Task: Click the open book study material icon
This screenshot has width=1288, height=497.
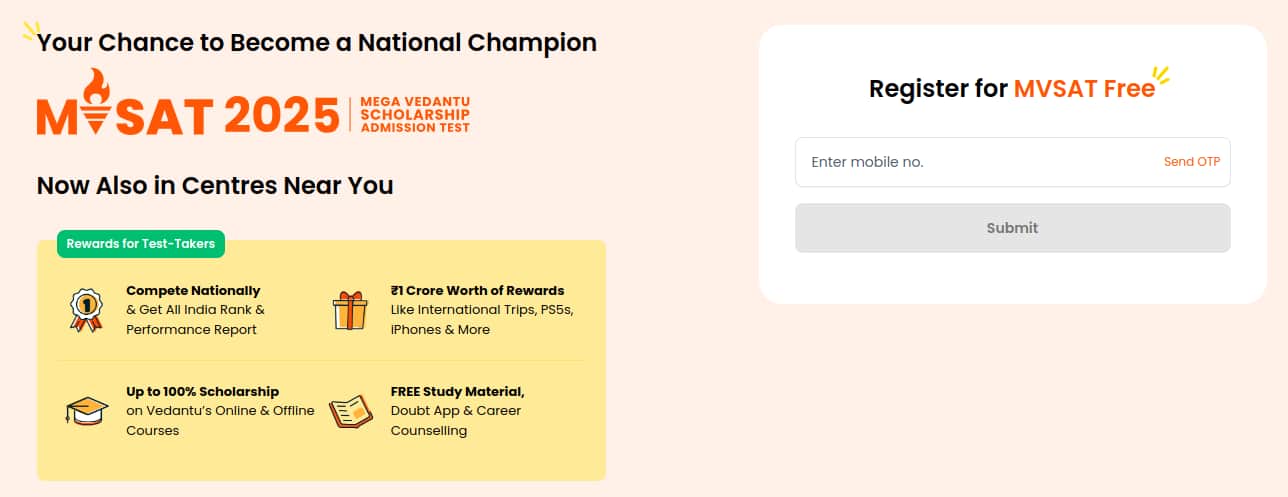Action: point(350,411)
